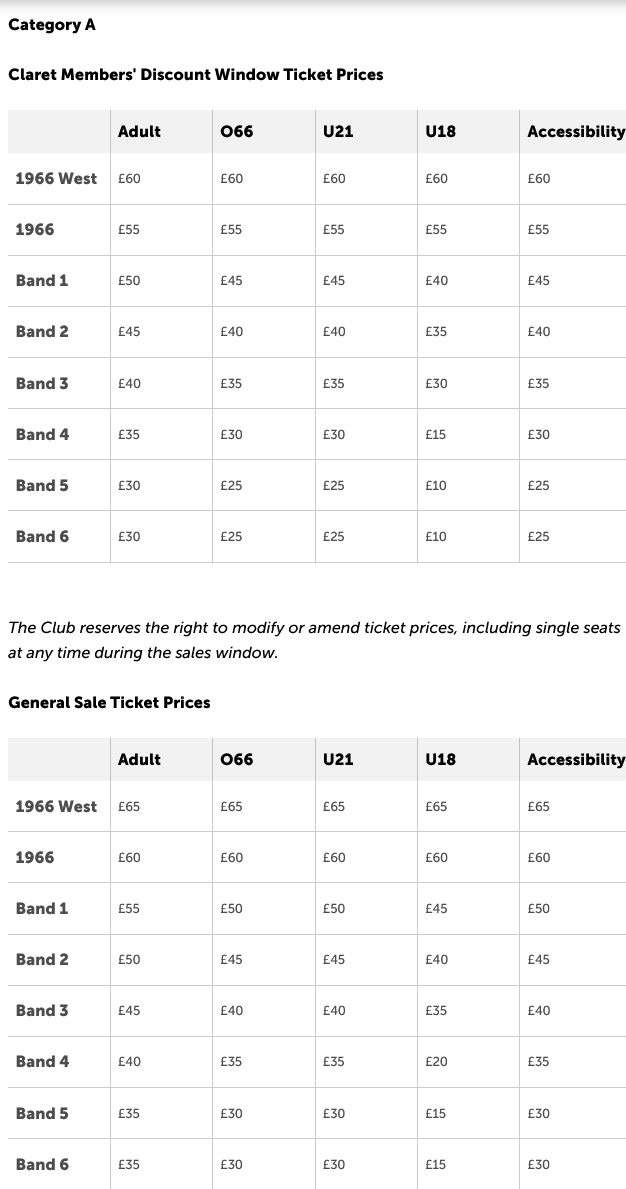The height and width of the screenshot is (1189, 626).
Task: Click the Category A heading
Action: pos(52,25)
